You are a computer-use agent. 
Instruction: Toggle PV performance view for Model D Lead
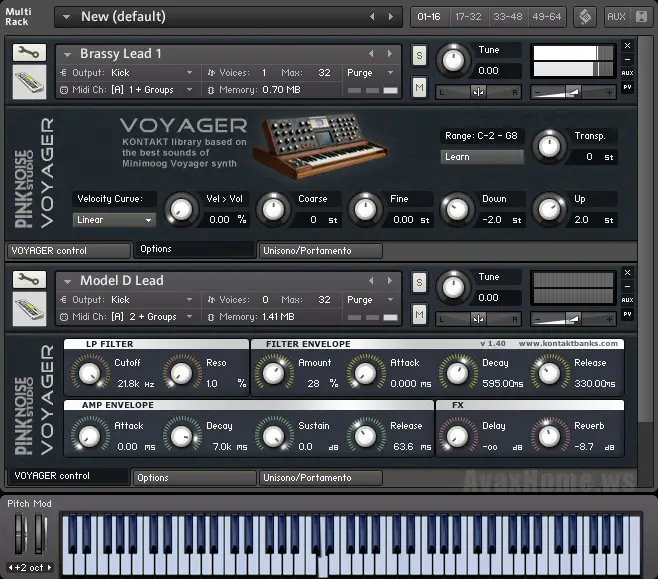point(627,314)
